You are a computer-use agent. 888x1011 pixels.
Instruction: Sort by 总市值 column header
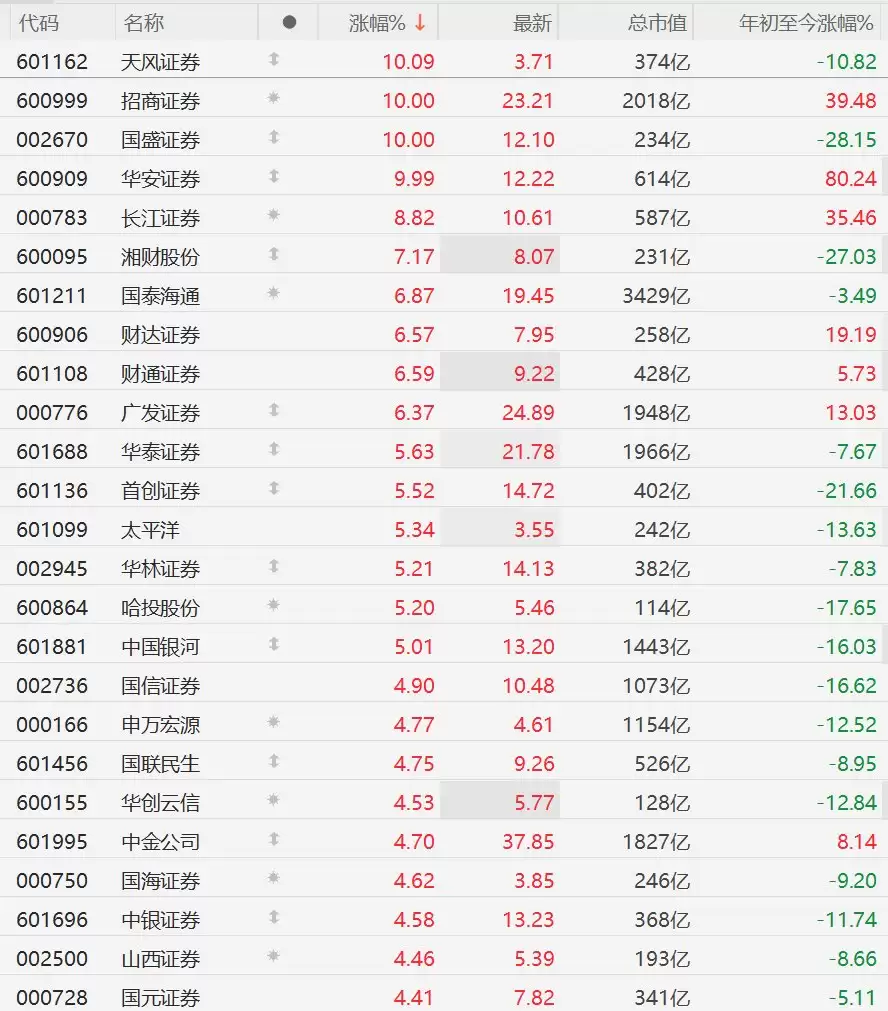pos(657,23)
